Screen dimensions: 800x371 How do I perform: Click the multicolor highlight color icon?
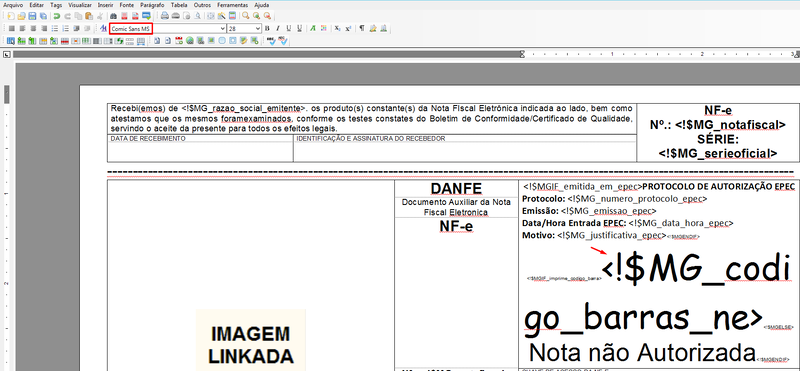click(x=323, y=28)
